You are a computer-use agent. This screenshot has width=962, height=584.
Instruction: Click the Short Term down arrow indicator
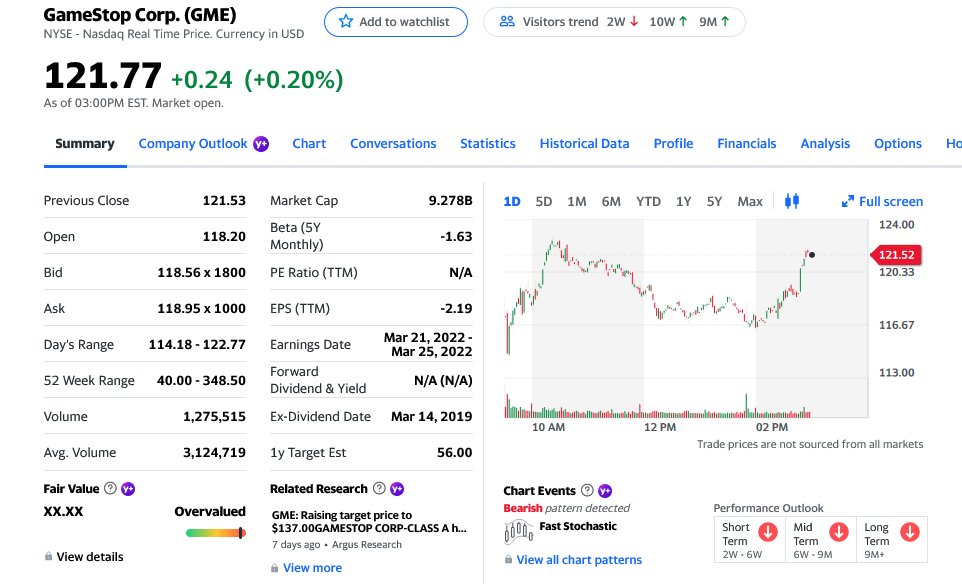(x=768, y=532)
